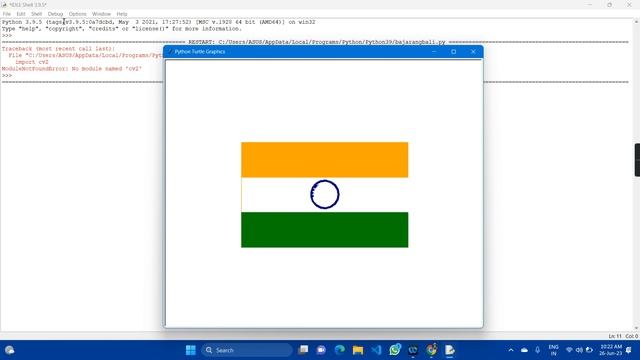The width and height of the screenshot is (640, 360).
Task: Click the Python Turtle Graphics title bar icon
Action: click(170, 52)
